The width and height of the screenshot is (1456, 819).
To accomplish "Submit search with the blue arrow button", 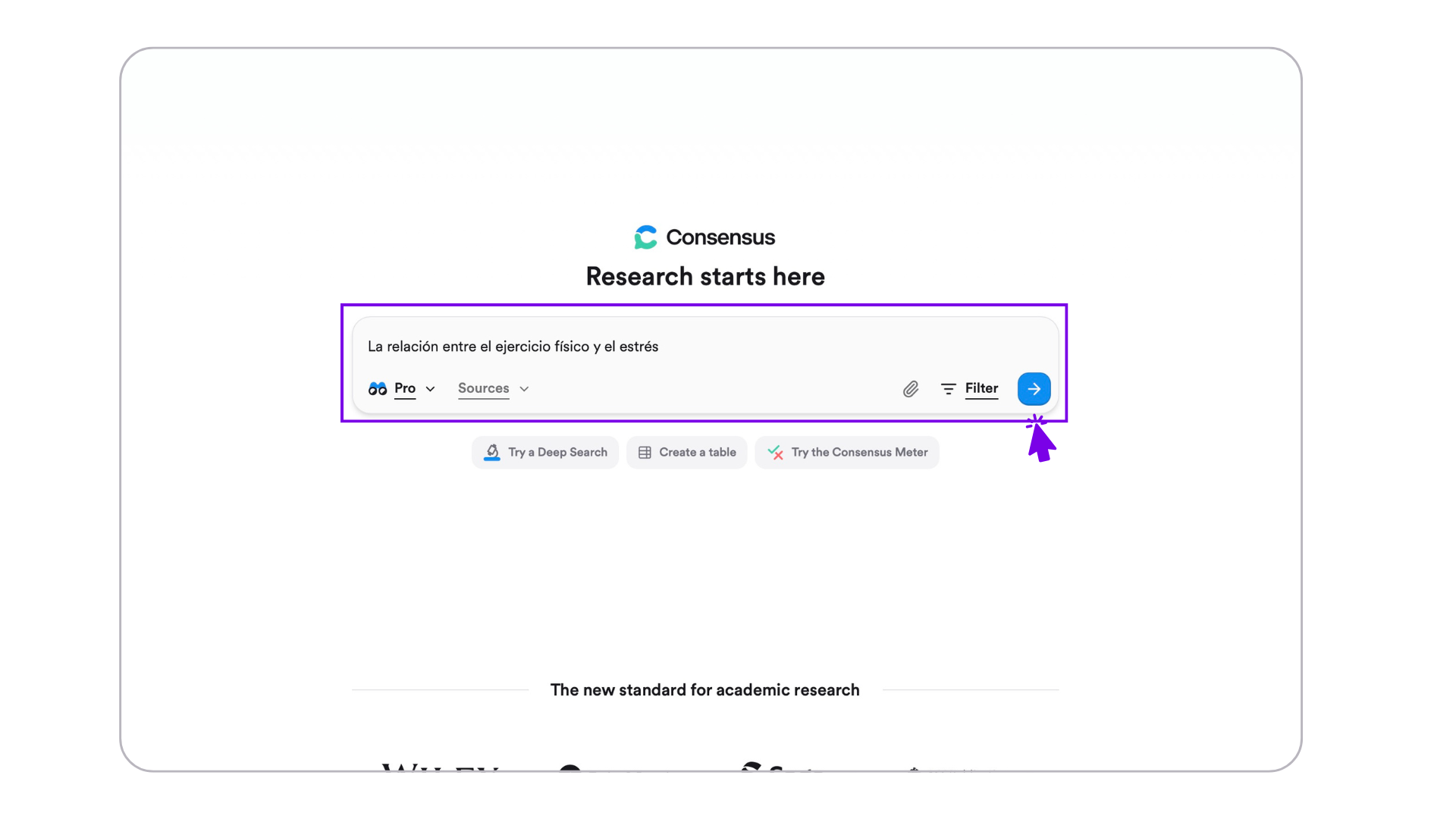I will coord(1034,389).
